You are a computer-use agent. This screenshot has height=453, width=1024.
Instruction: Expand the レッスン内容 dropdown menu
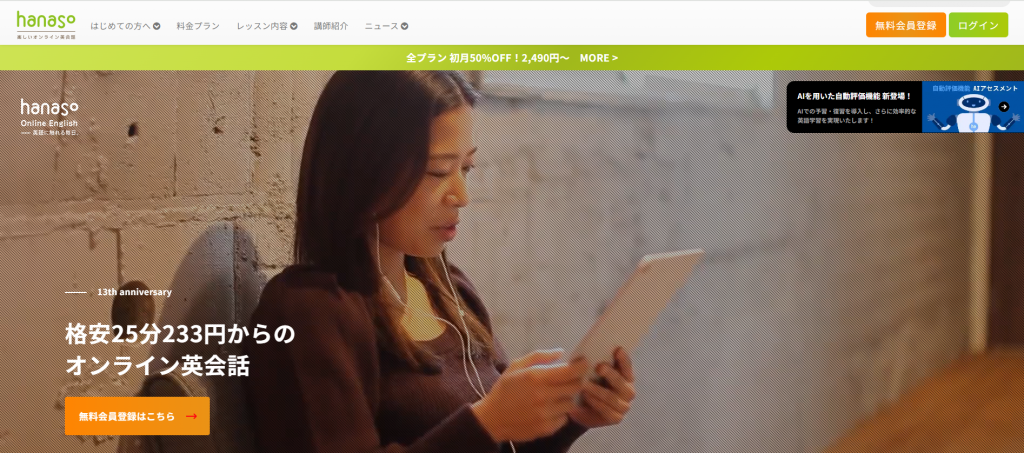267,26
